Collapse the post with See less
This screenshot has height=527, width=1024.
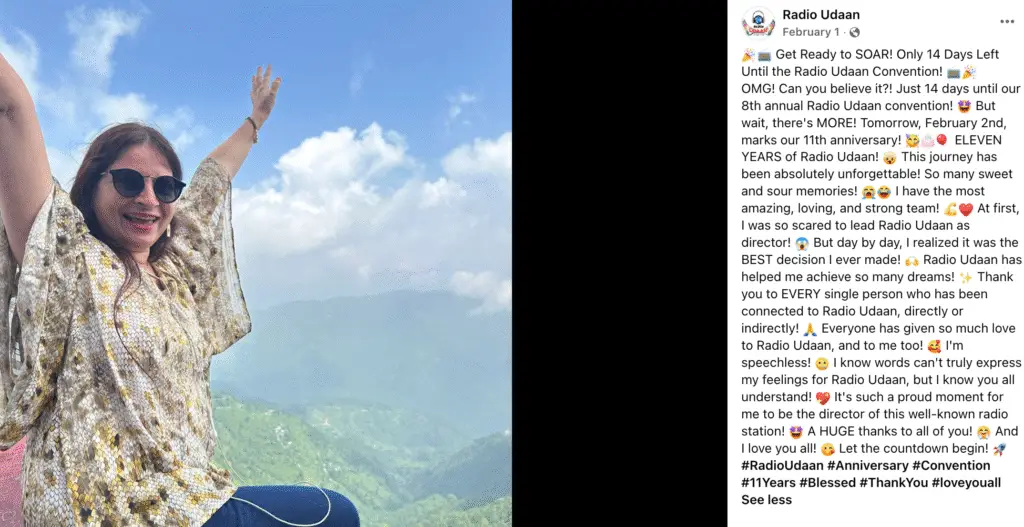[x=766, y=500]
